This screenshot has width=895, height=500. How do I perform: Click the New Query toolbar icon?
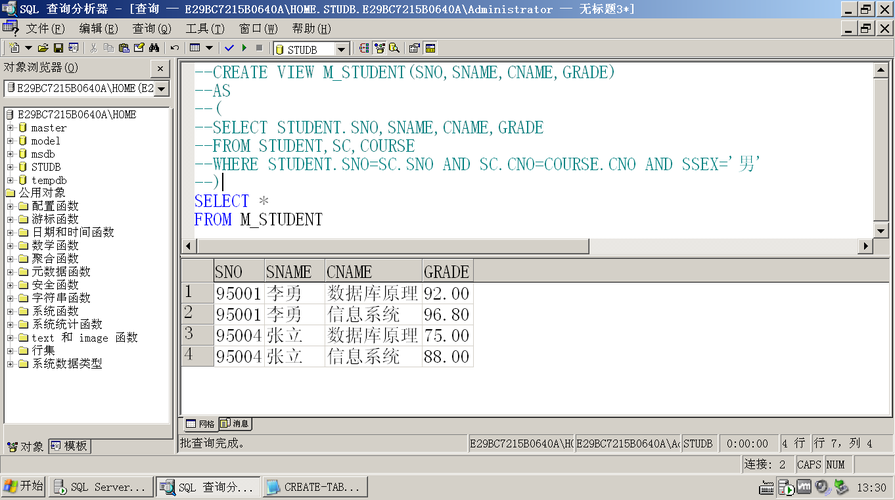coord(14,49)
